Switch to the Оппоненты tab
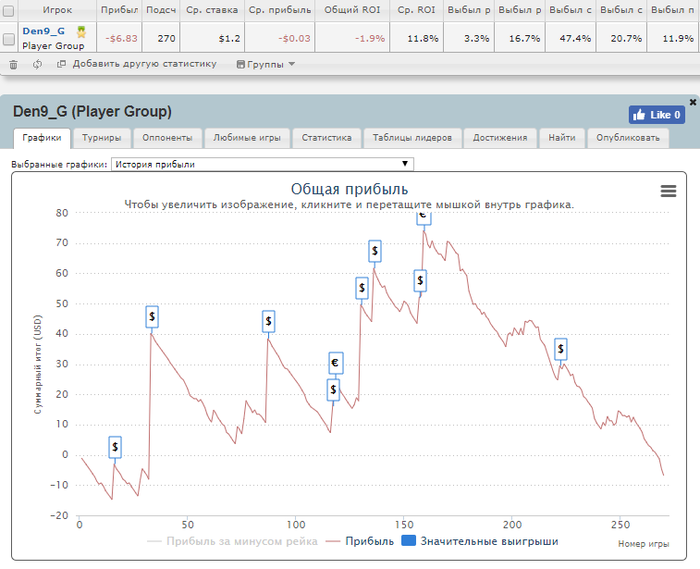700x569 pixels. (x=167, y=138)
